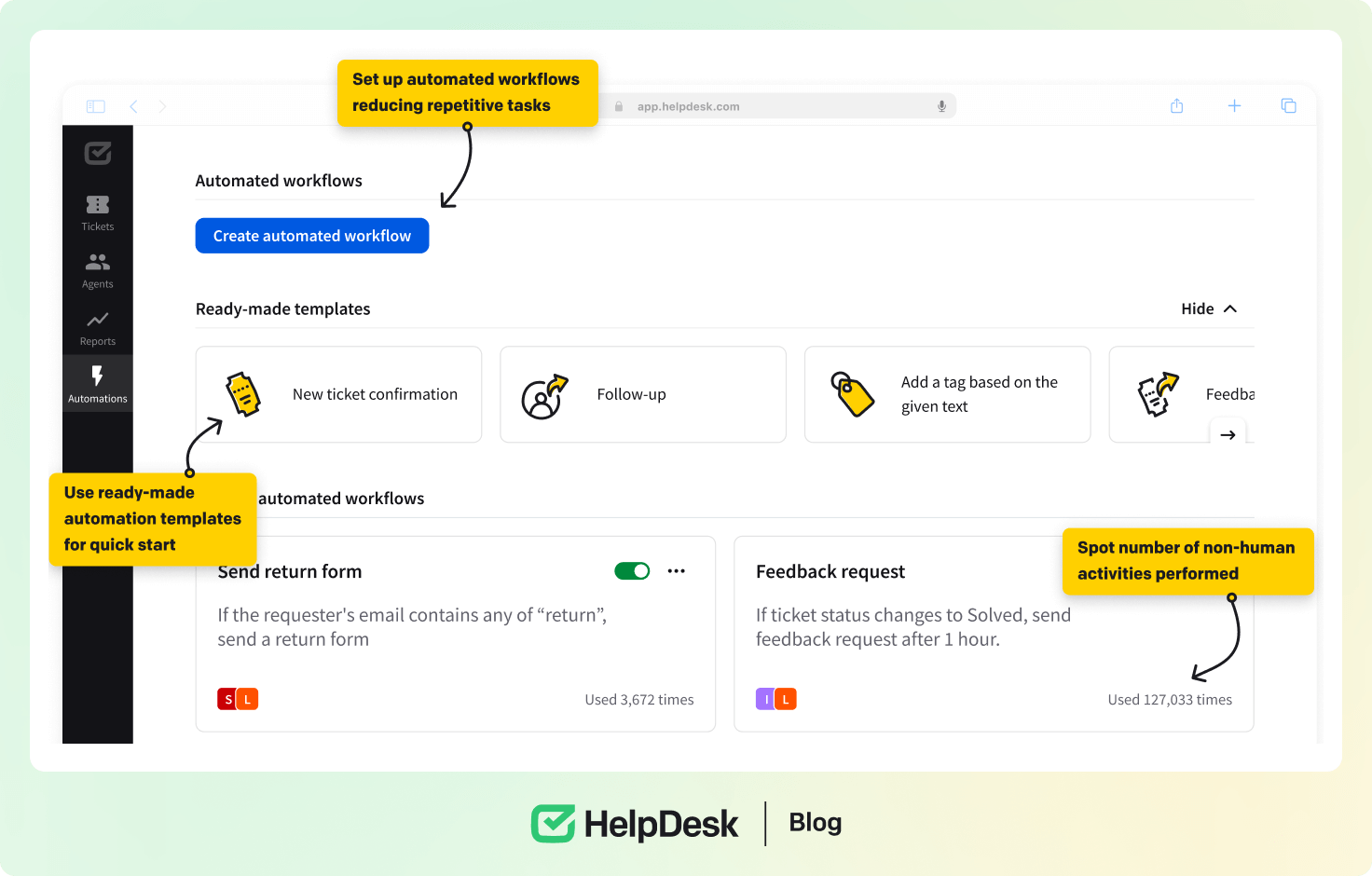Open the Reports section in sidebar
The width and height of the screenshot is (1372, 876).
pos(98,328)
